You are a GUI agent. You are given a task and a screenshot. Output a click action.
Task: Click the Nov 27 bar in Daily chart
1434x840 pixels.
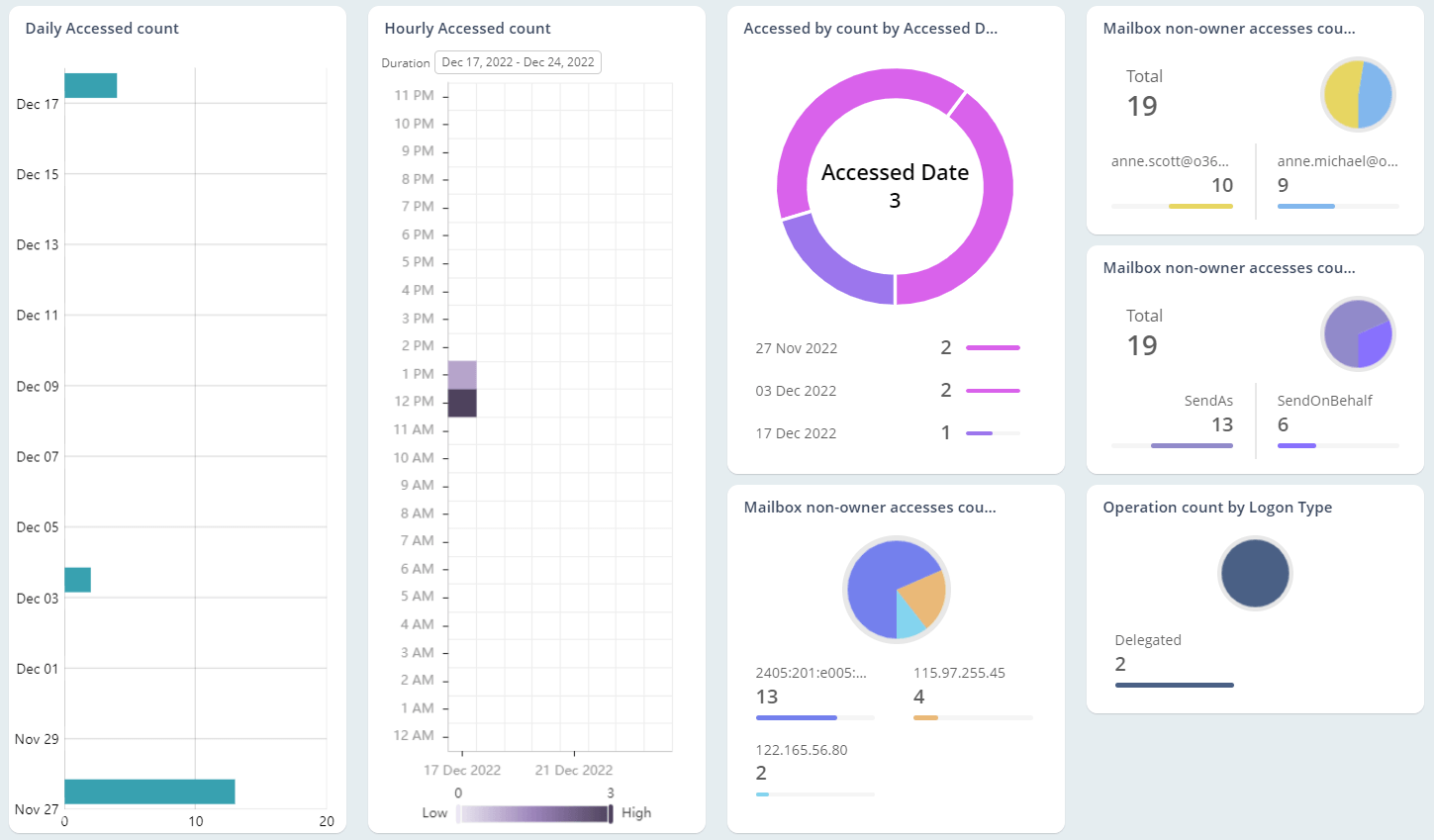[149, 792]
